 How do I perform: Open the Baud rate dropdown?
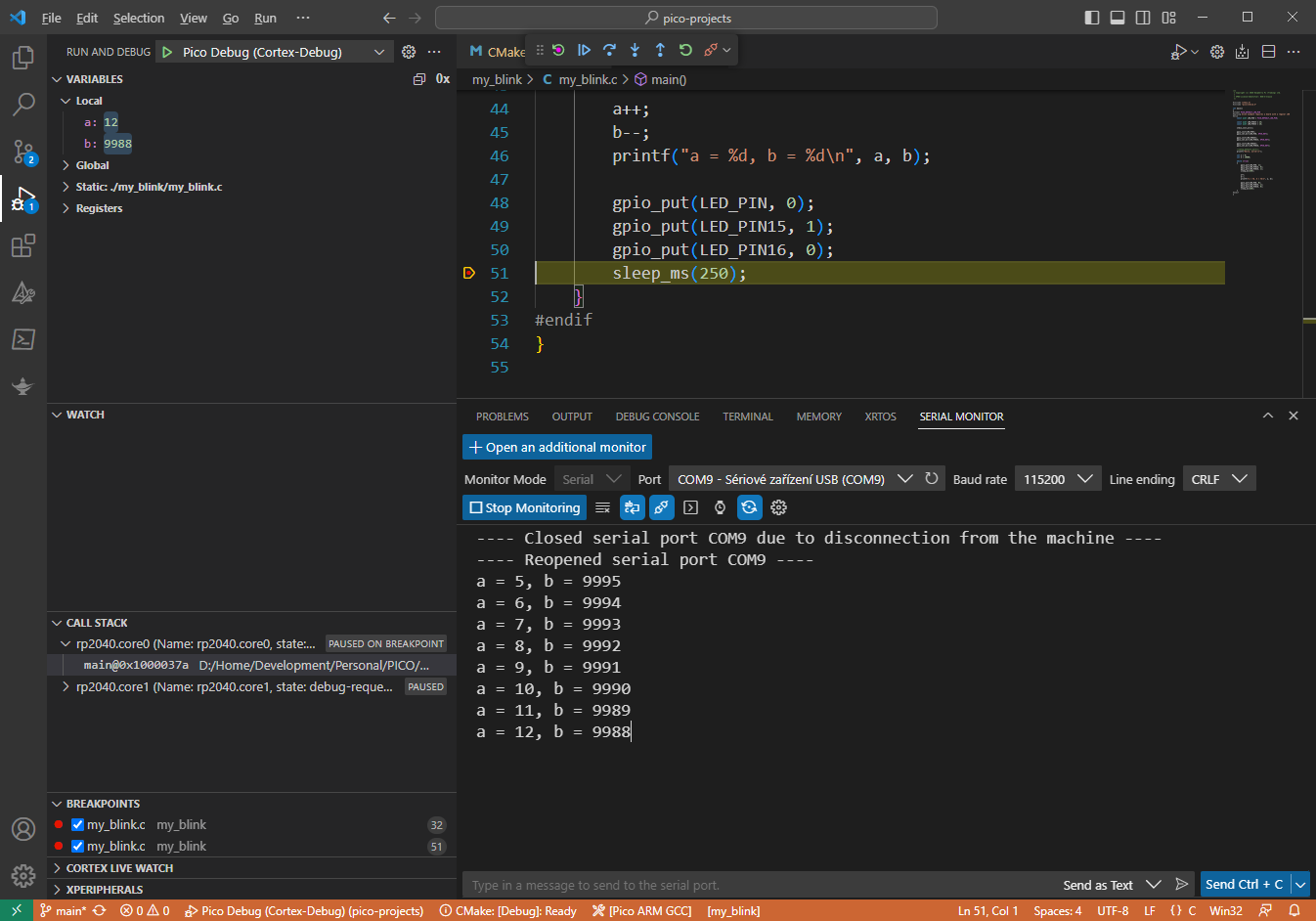(x=1058, y=478)
